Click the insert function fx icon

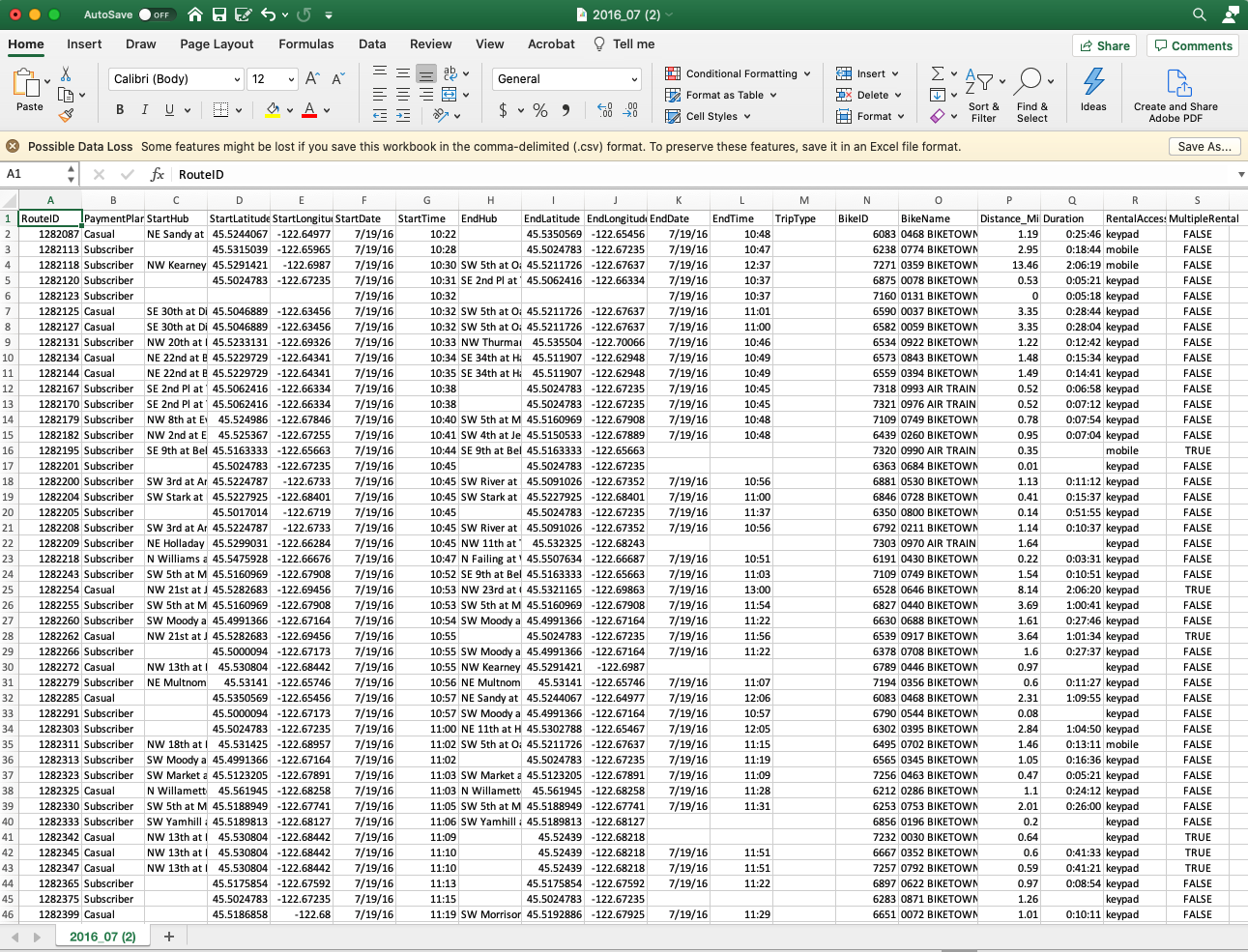158,174
